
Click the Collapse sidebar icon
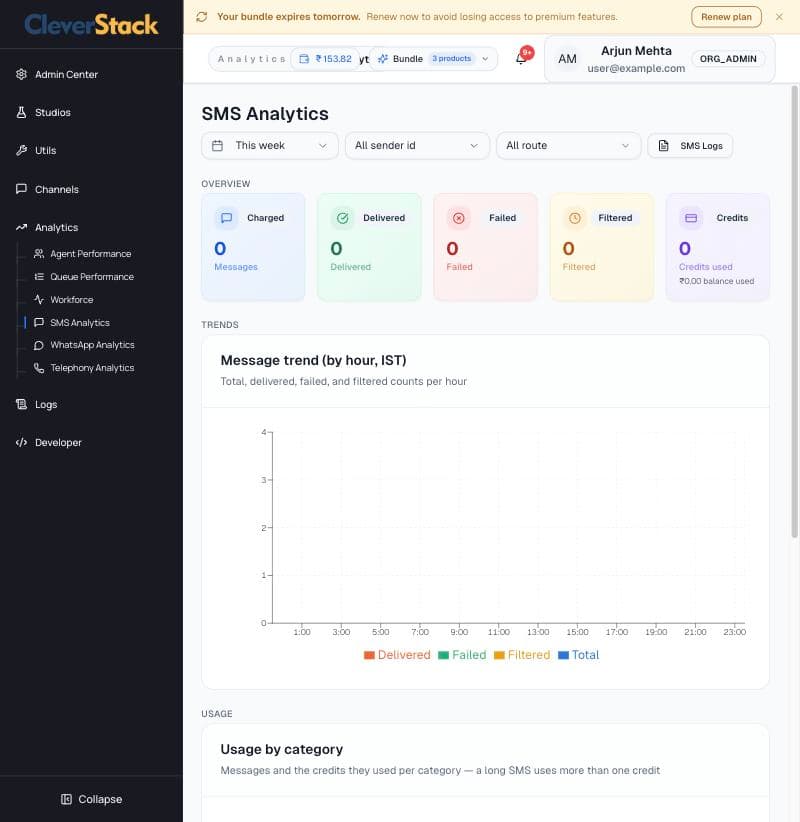pyautogui.click(x=66, y=799)
